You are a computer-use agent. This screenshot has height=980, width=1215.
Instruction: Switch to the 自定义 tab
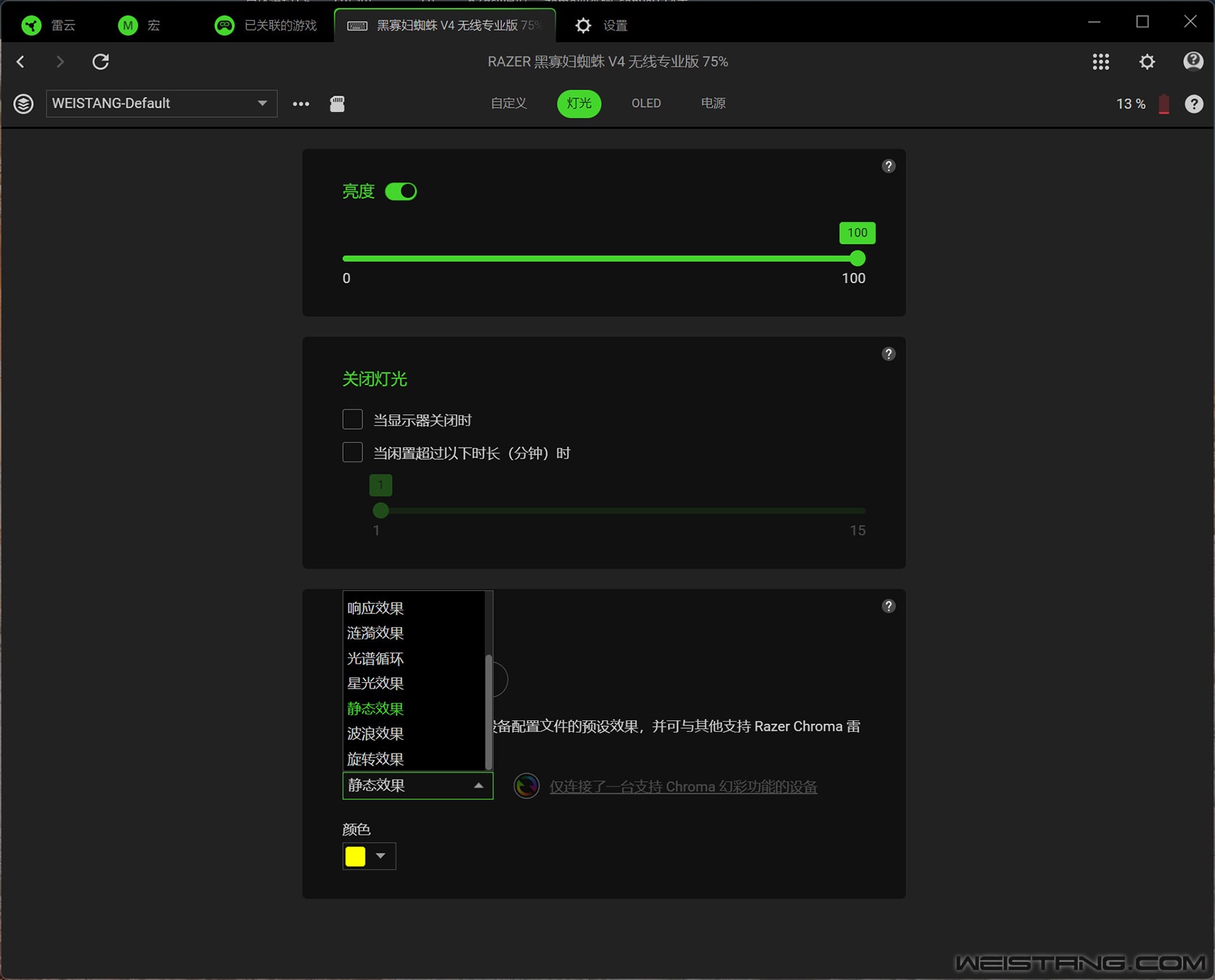508,103
